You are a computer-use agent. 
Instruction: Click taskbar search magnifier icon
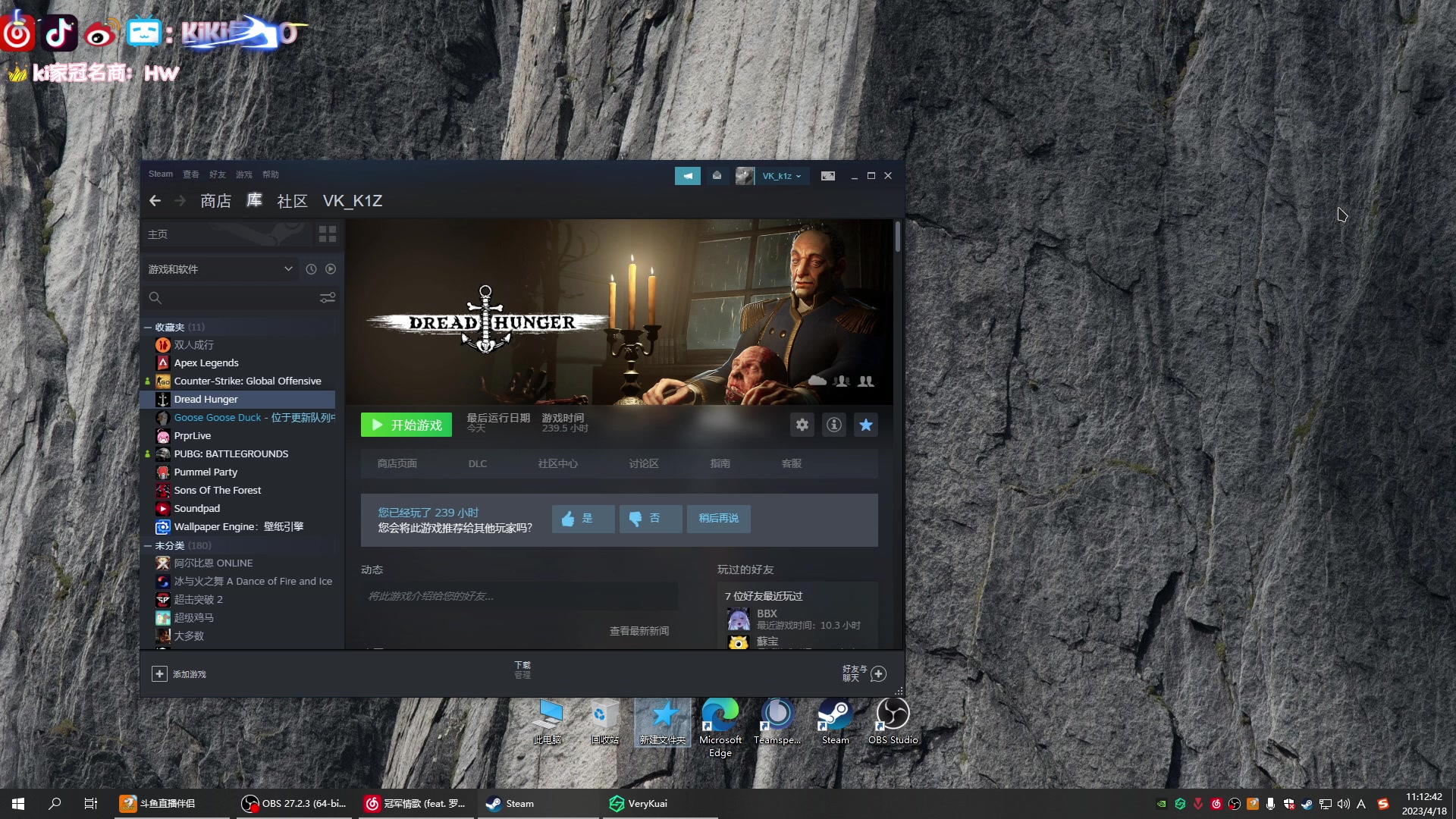[x=55, y=804]
